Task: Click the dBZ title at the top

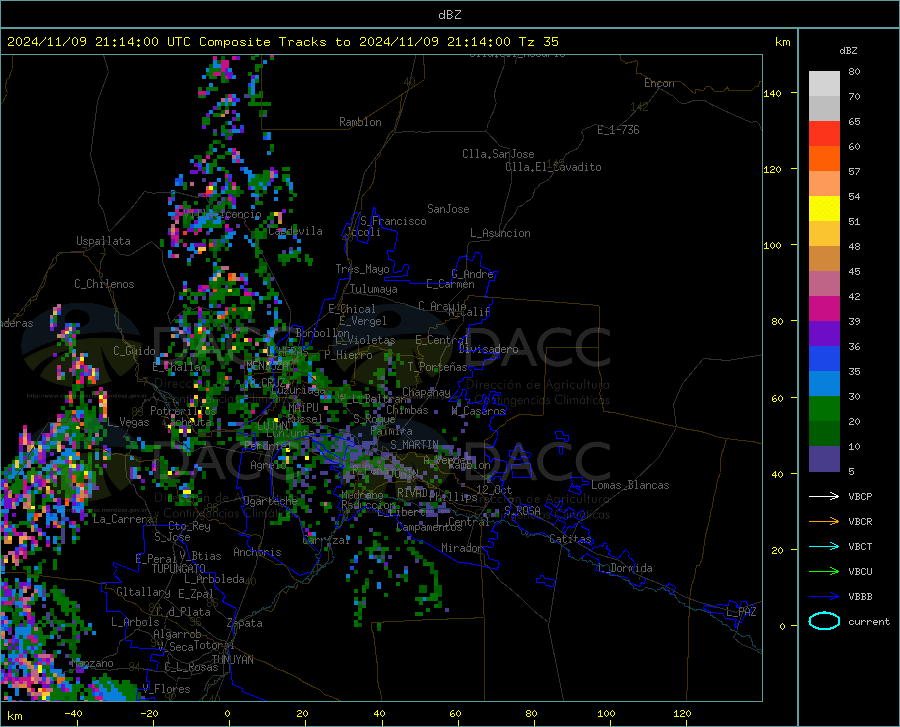Action: 449,15
